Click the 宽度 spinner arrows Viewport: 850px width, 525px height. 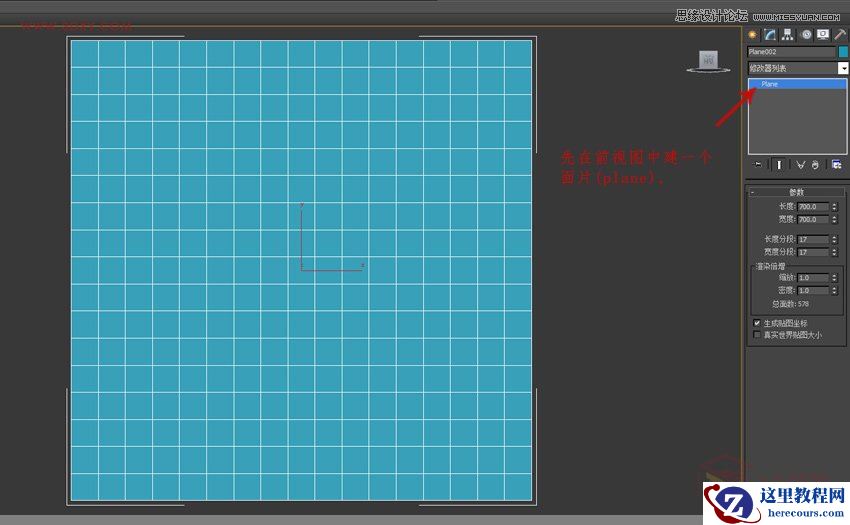pos(835,220)
